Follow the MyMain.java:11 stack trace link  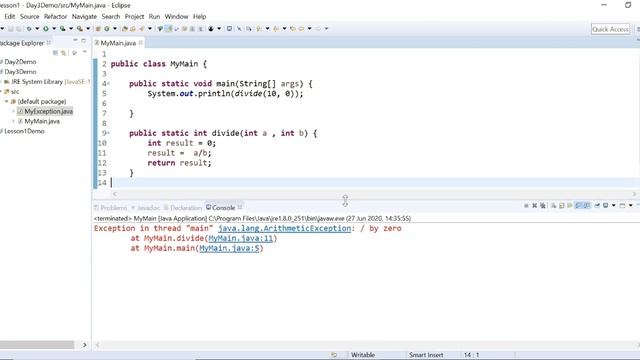[x=240, y=238]
